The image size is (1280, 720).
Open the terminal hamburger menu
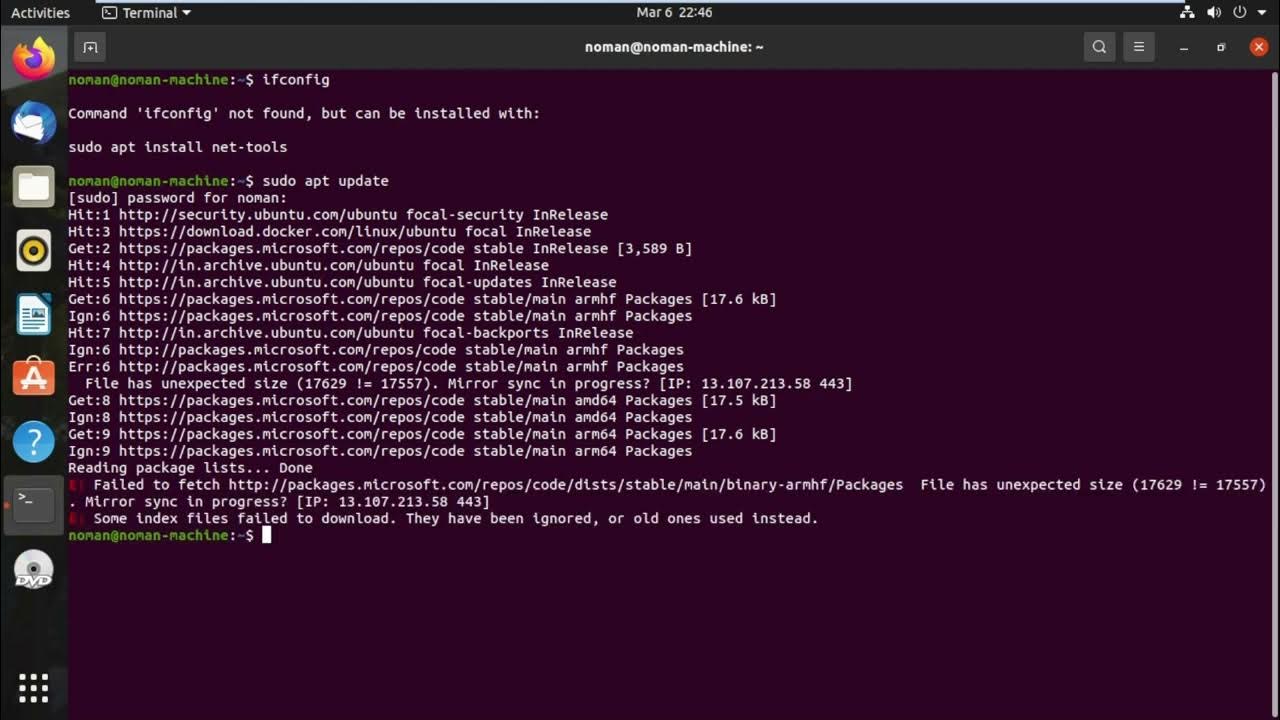[1138, 47]
